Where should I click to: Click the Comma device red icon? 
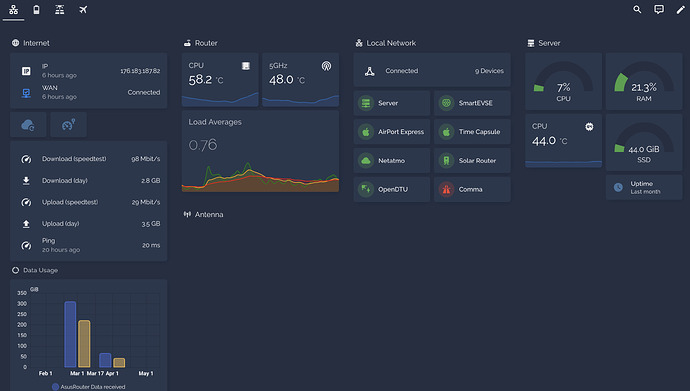(446, 190)
